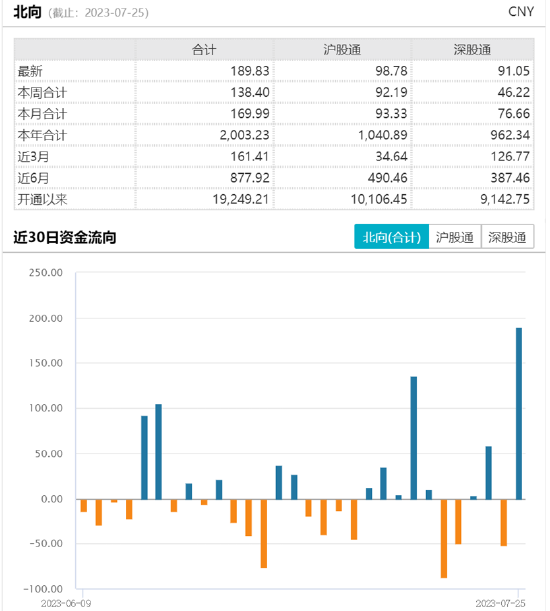Click the -100.00 y-axis label

tap(43, 589)
